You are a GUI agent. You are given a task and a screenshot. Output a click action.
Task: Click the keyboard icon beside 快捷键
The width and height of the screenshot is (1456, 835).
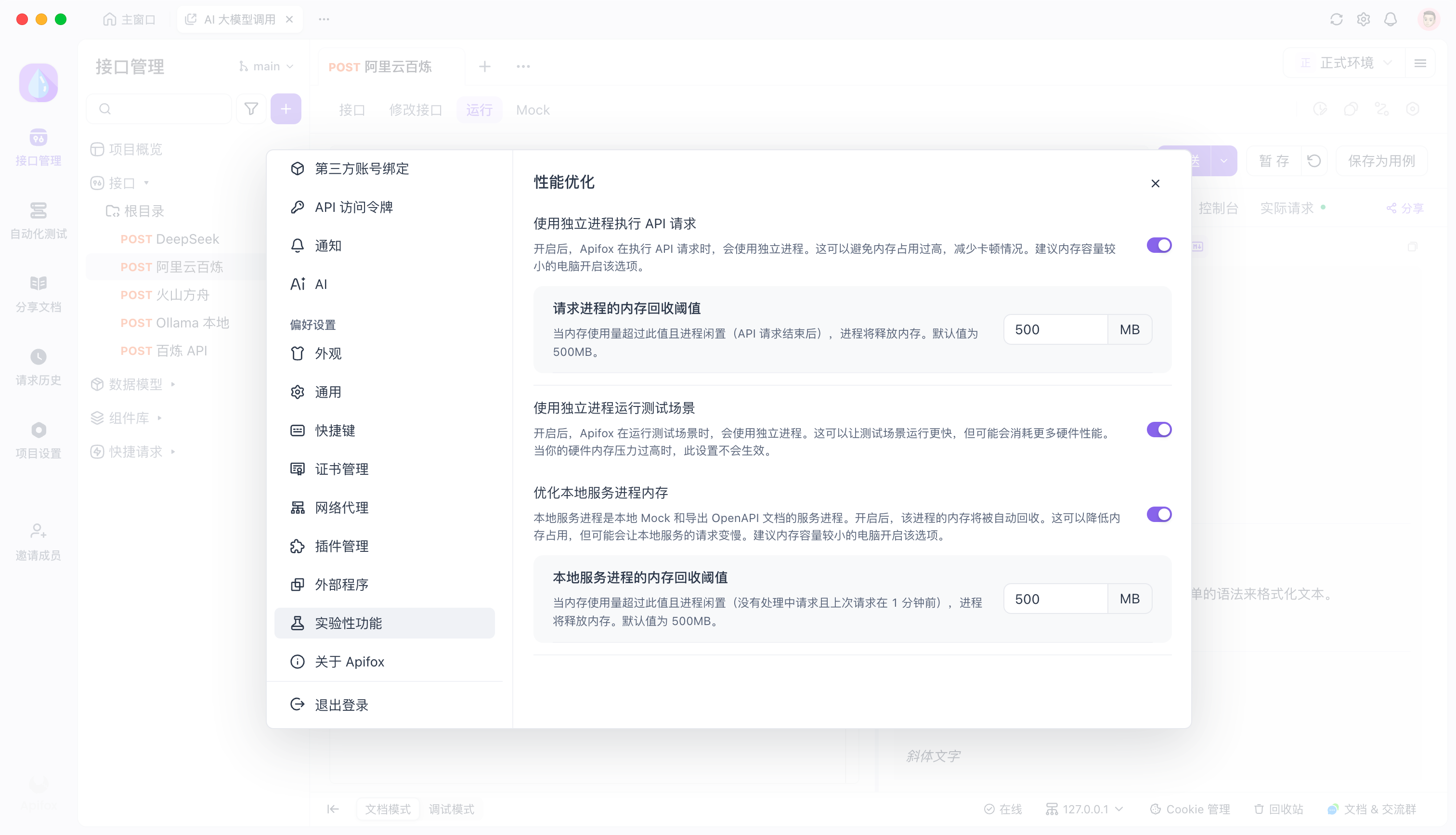(x=297, y=430)
